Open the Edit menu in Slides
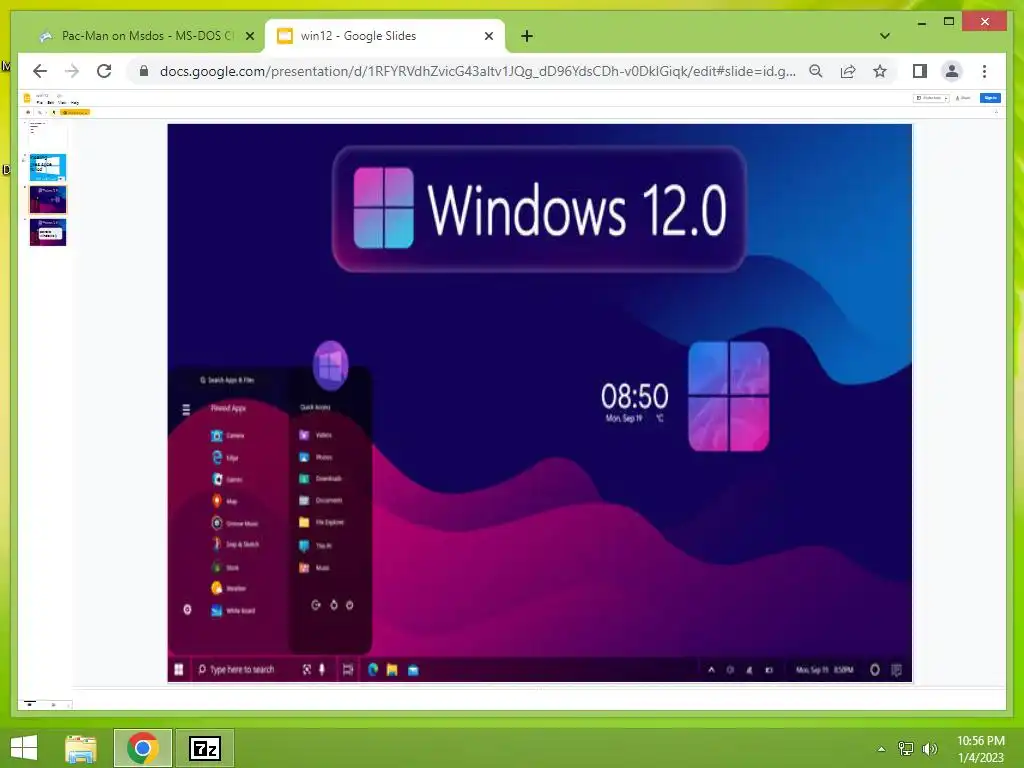 tap(50, 103)
